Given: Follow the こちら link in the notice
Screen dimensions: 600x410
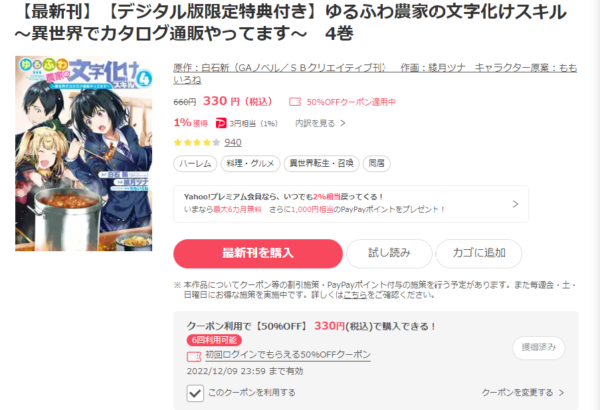Looking at the screenshot, I should coord(355,295).
